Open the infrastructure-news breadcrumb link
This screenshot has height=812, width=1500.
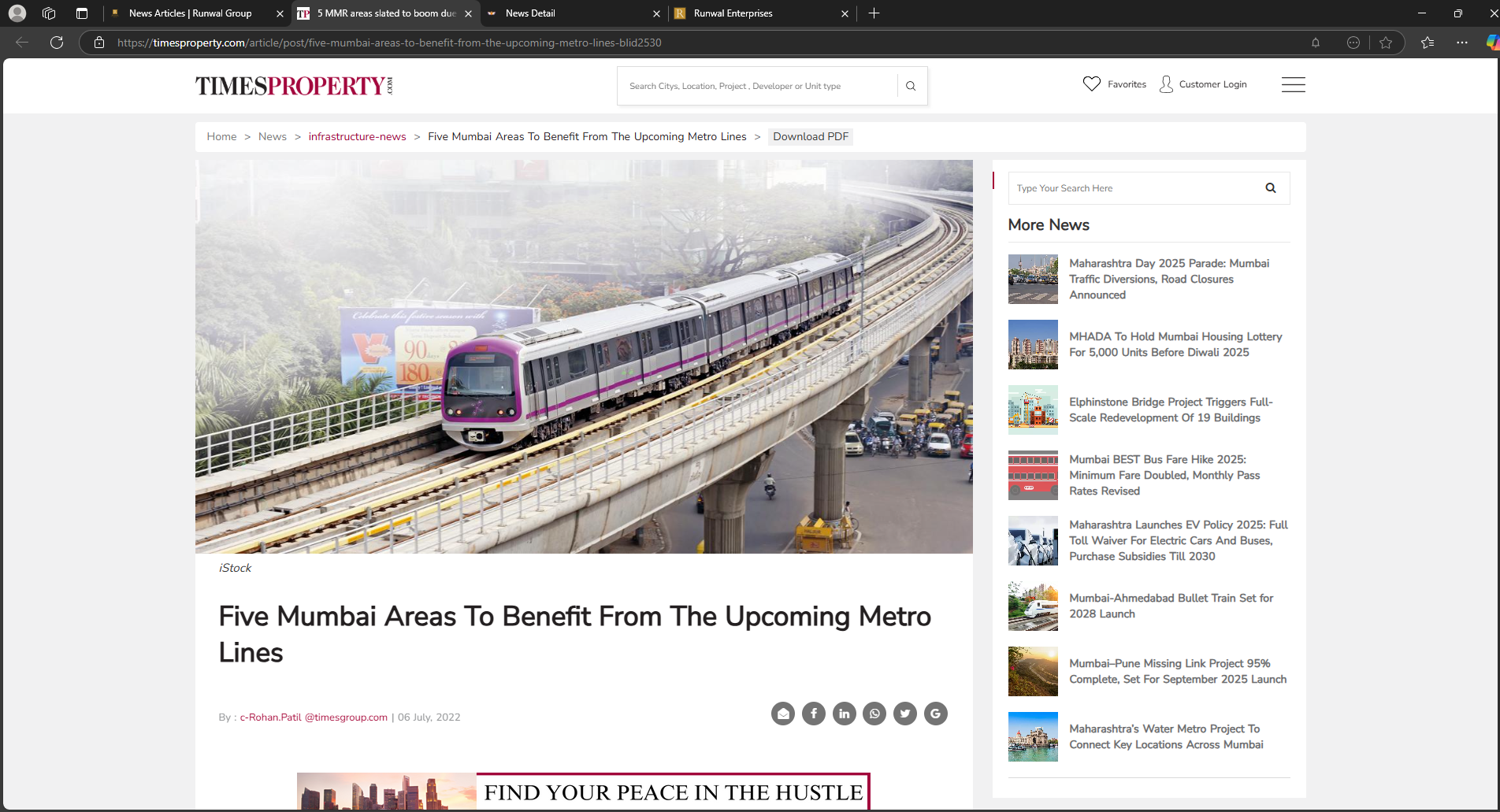[357, 136]
